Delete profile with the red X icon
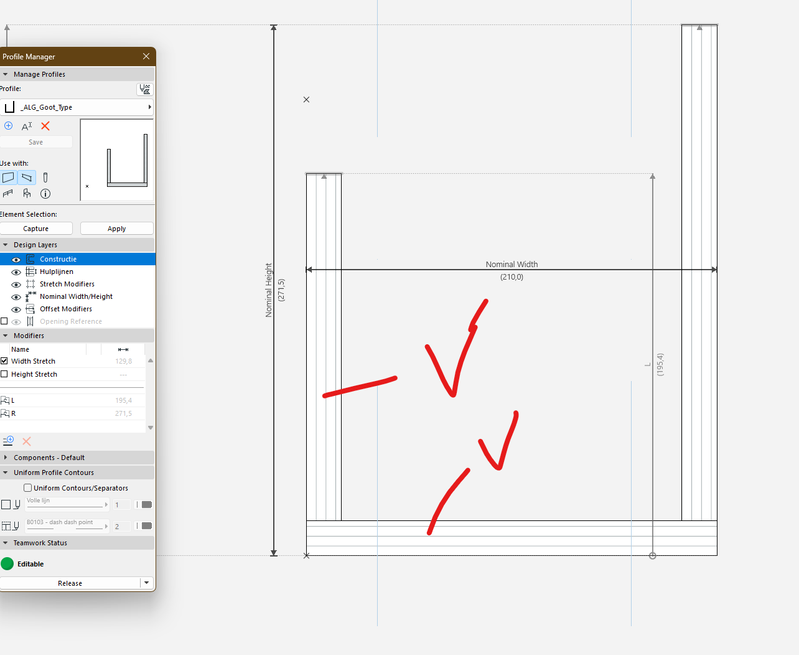This screenshot has height=655, width=799. [x=45, y=126]
